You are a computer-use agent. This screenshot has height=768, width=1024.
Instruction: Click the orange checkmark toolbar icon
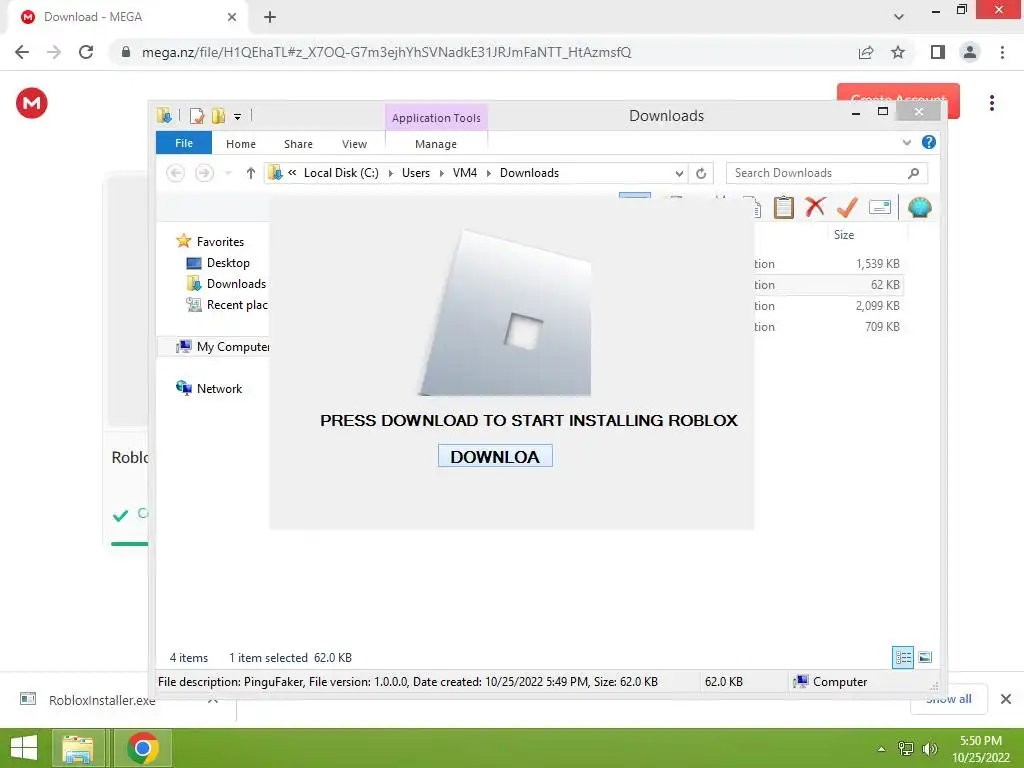[x=847, y=207]
